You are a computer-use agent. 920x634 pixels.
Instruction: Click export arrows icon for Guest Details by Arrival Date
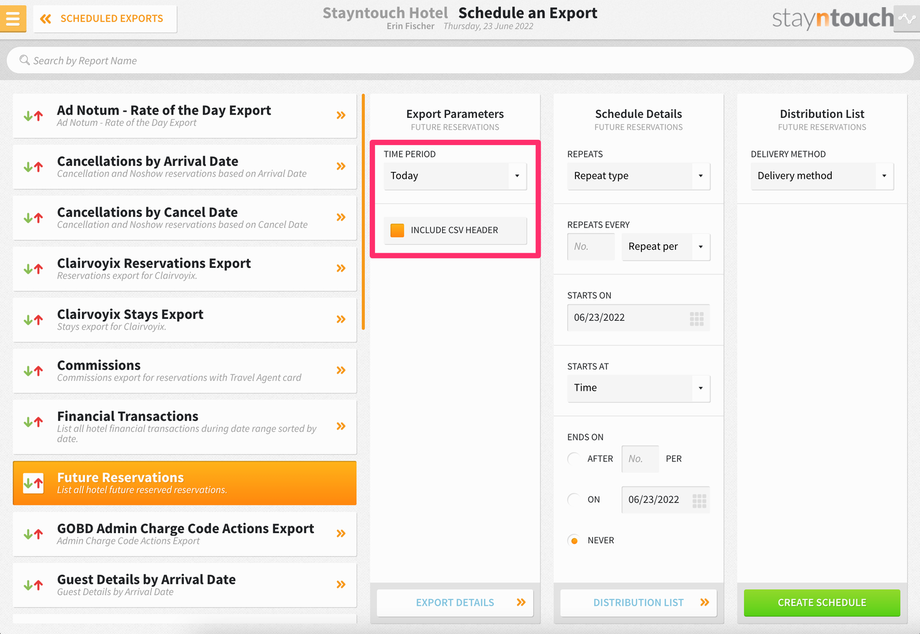coord(33,585)
